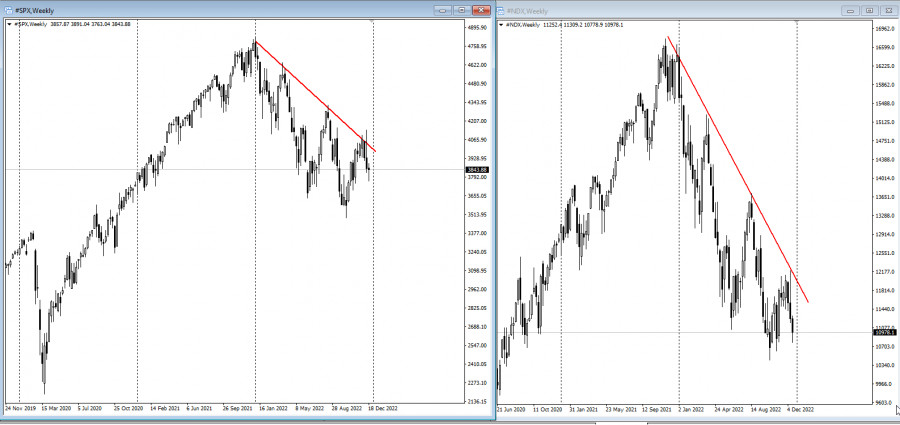Click the 4207.00 price level on the SPX axis
This screenshot has width=900, height=425.
(478, 121)
